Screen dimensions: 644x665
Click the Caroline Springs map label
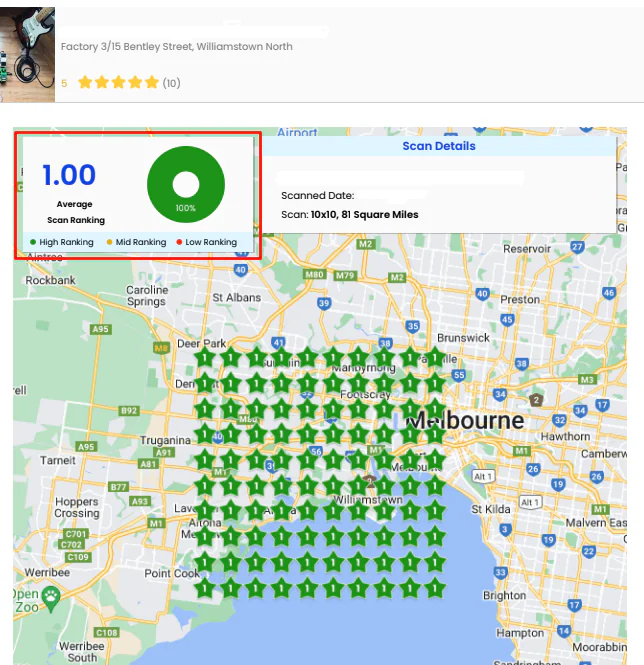147,296
